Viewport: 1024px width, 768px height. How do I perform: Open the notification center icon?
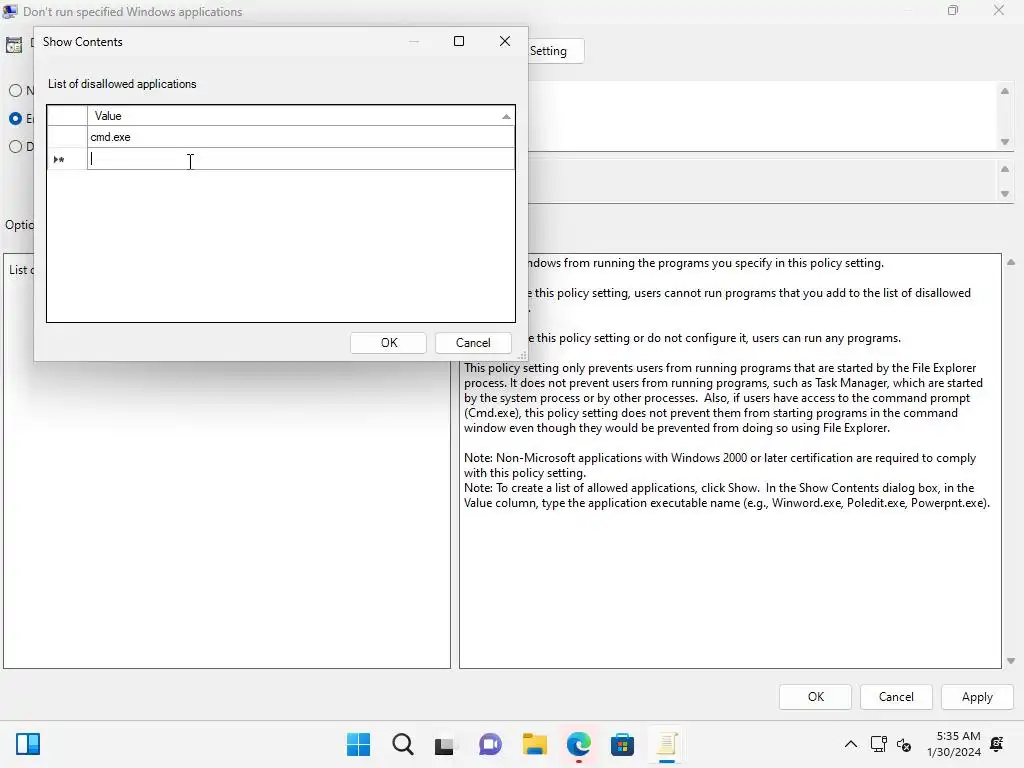[x=998, y=744]
